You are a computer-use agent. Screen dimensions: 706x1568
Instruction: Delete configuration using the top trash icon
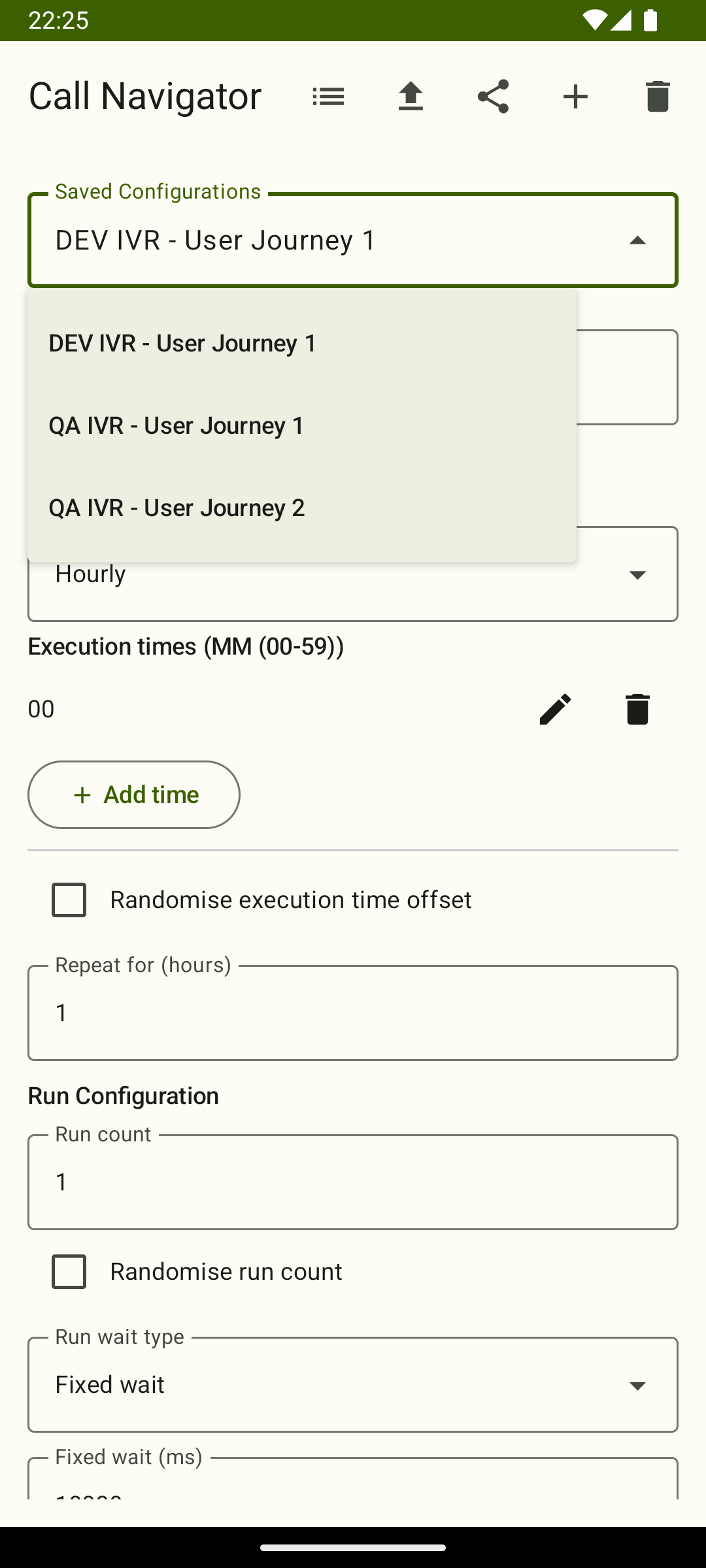[658, 96]
